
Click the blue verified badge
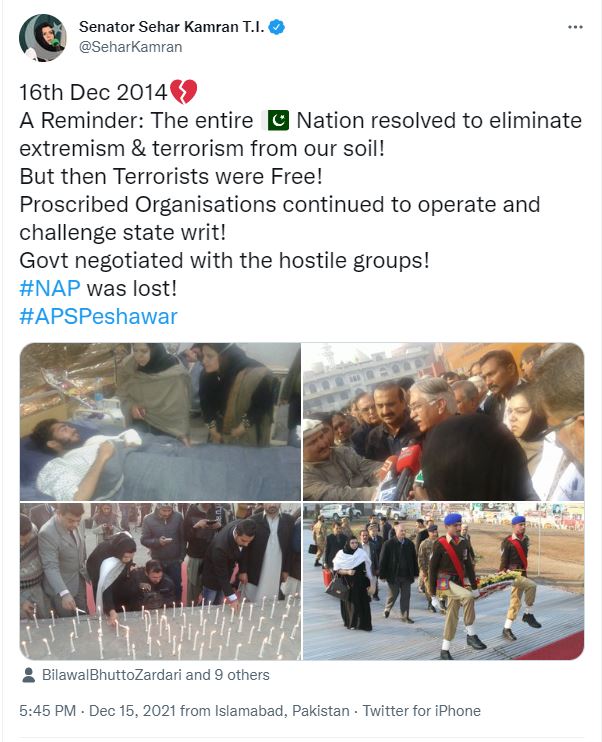click(277, 27)
